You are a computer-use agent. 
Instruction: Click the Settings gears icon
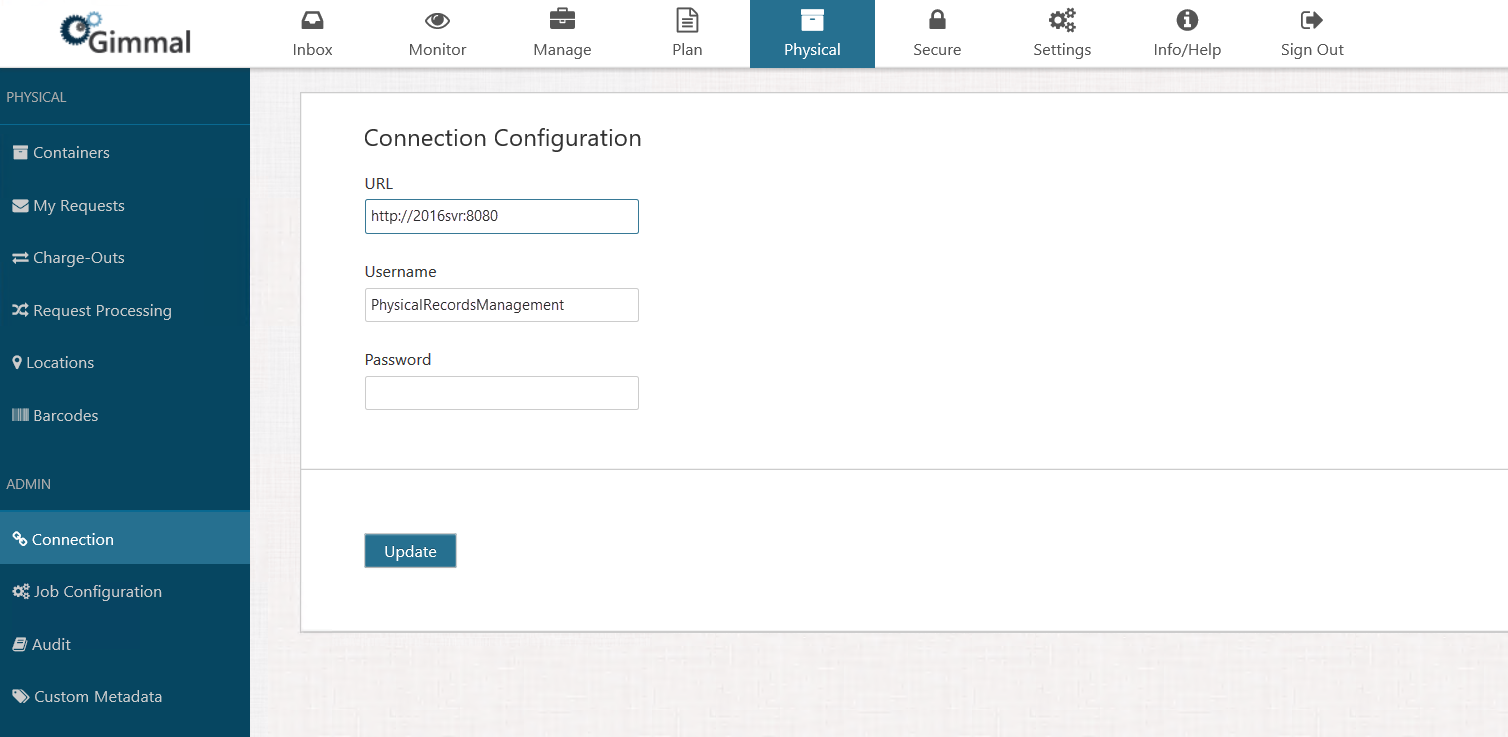(x=1062, y=20)
